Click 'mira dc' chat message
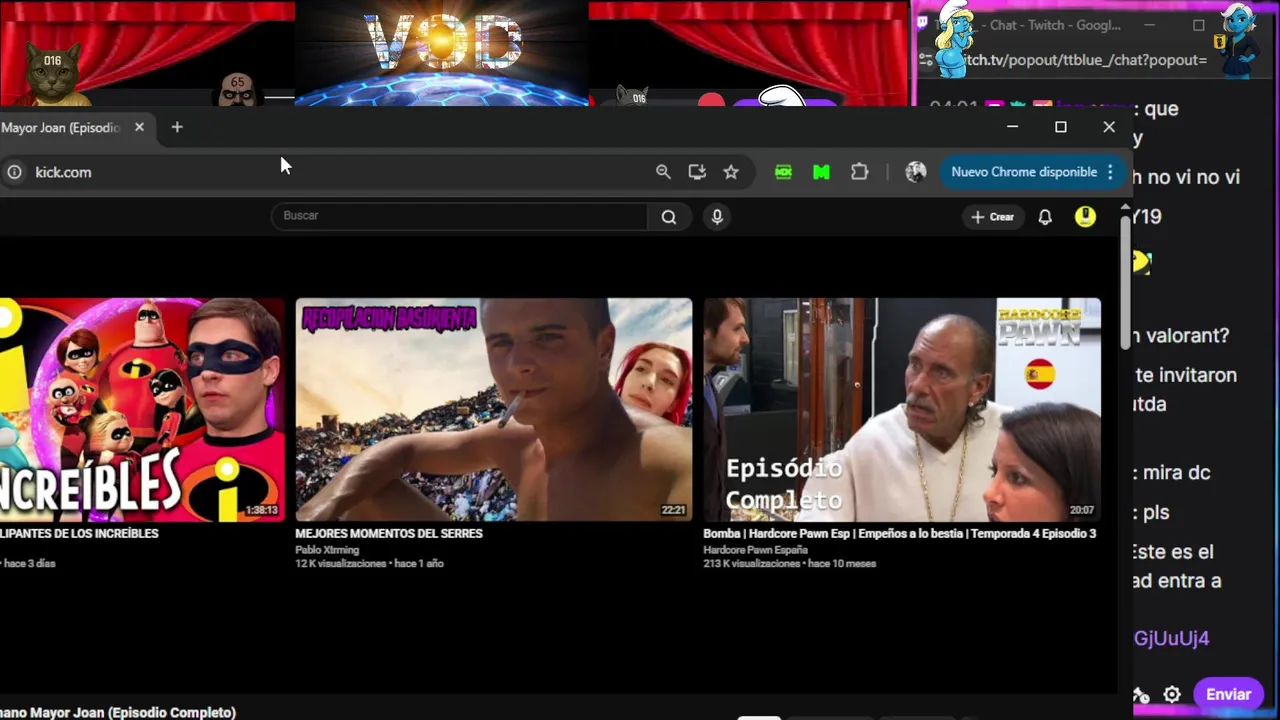Image resolution: width=1280 pixels, height=720 pixels. click(1172, 473)
